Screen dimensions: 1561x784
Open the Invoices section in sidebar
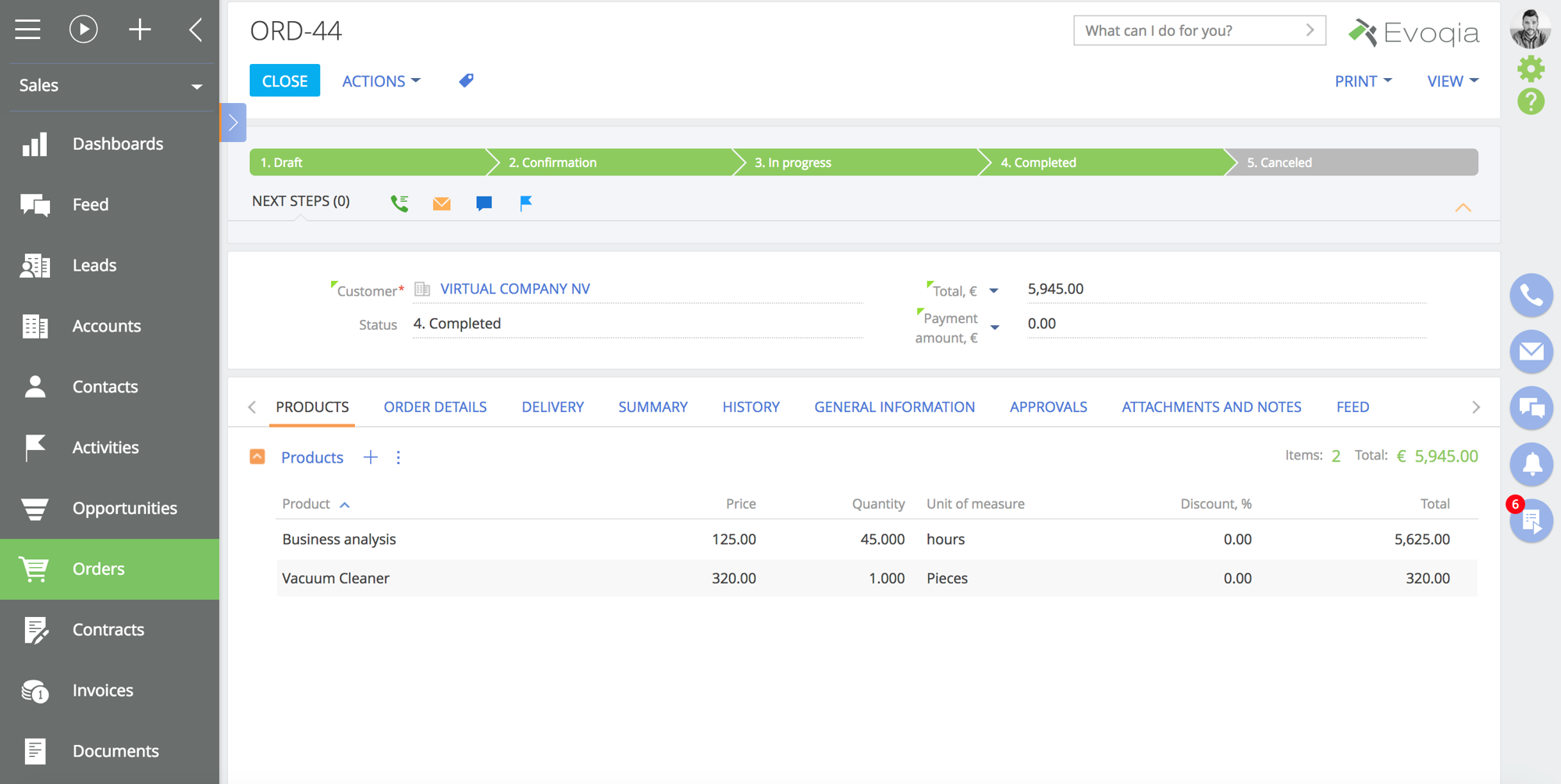pos(102,690)
